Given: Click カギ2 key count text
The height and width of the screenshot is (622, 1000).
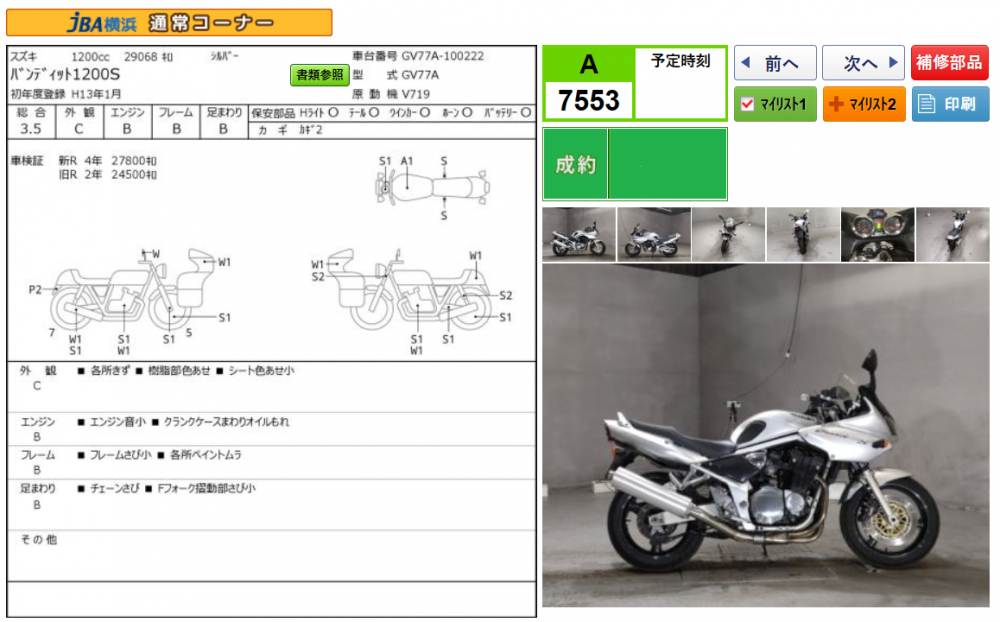Looking at the screenshot, I should (x=311, y=130).
